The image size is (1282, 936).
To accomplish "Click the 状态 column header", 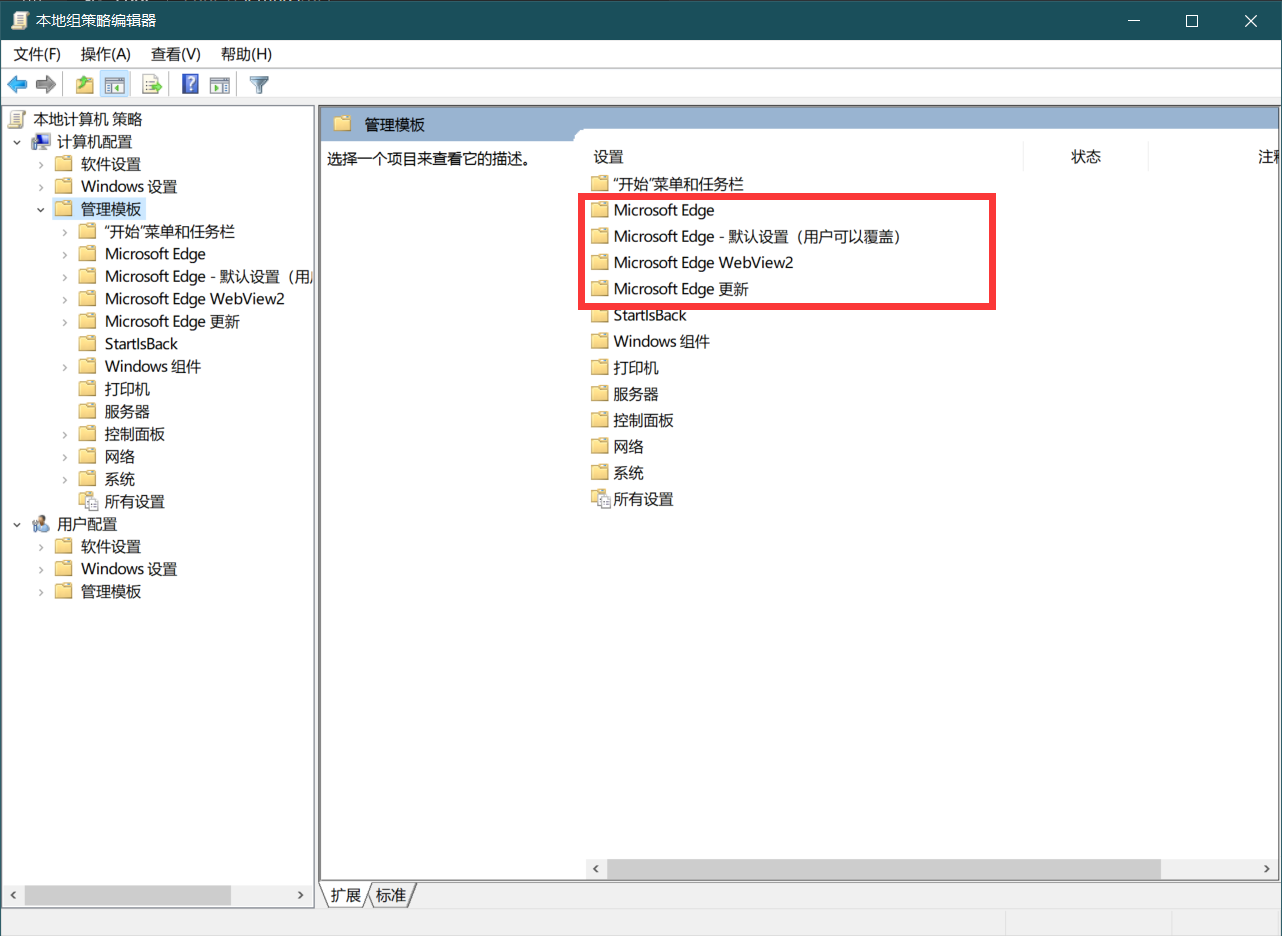I will (1085, 157).
